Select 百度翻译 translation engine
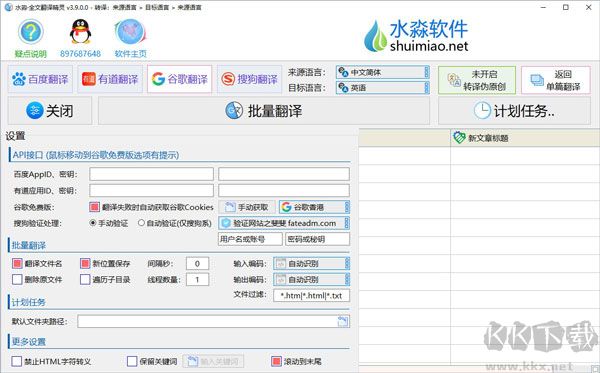The height and width of the screenshot is (373, 600). coord(40,79)
